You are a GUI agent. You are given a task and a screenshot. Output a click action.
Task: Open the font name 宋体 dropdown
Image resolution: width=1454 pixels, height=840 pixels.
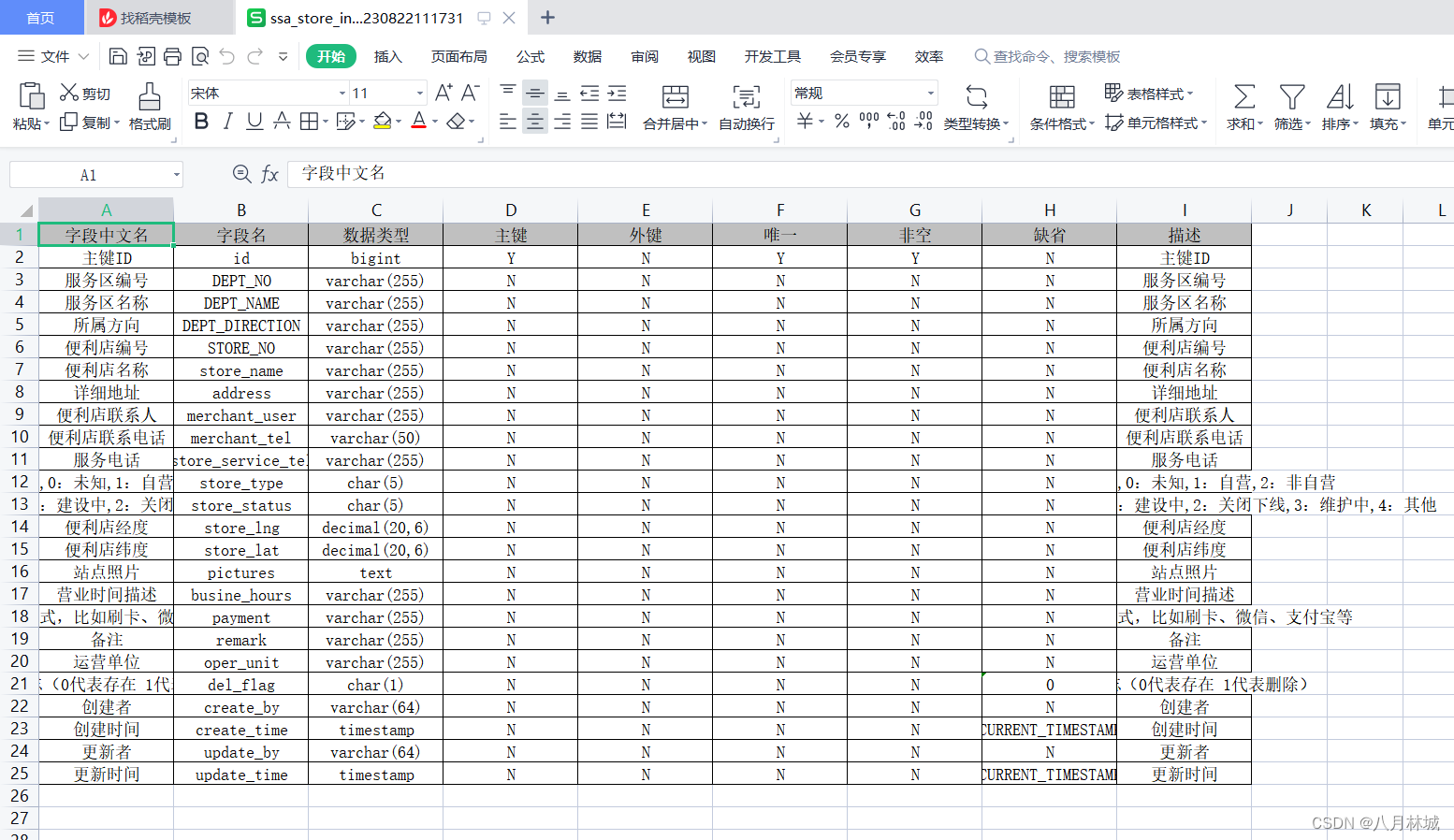click(342, 93)
